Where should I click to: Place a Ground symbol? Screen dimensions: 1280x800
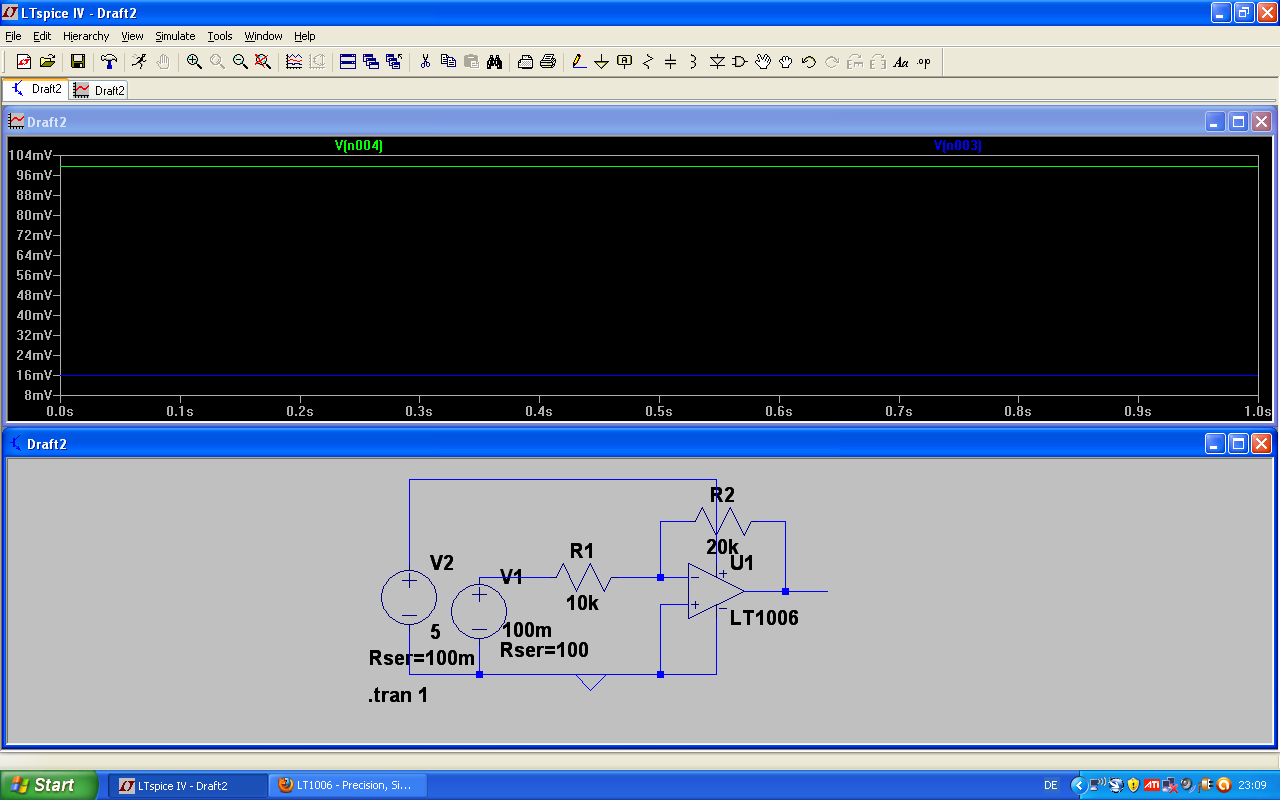pyautogui.click(x=602, y=62)
